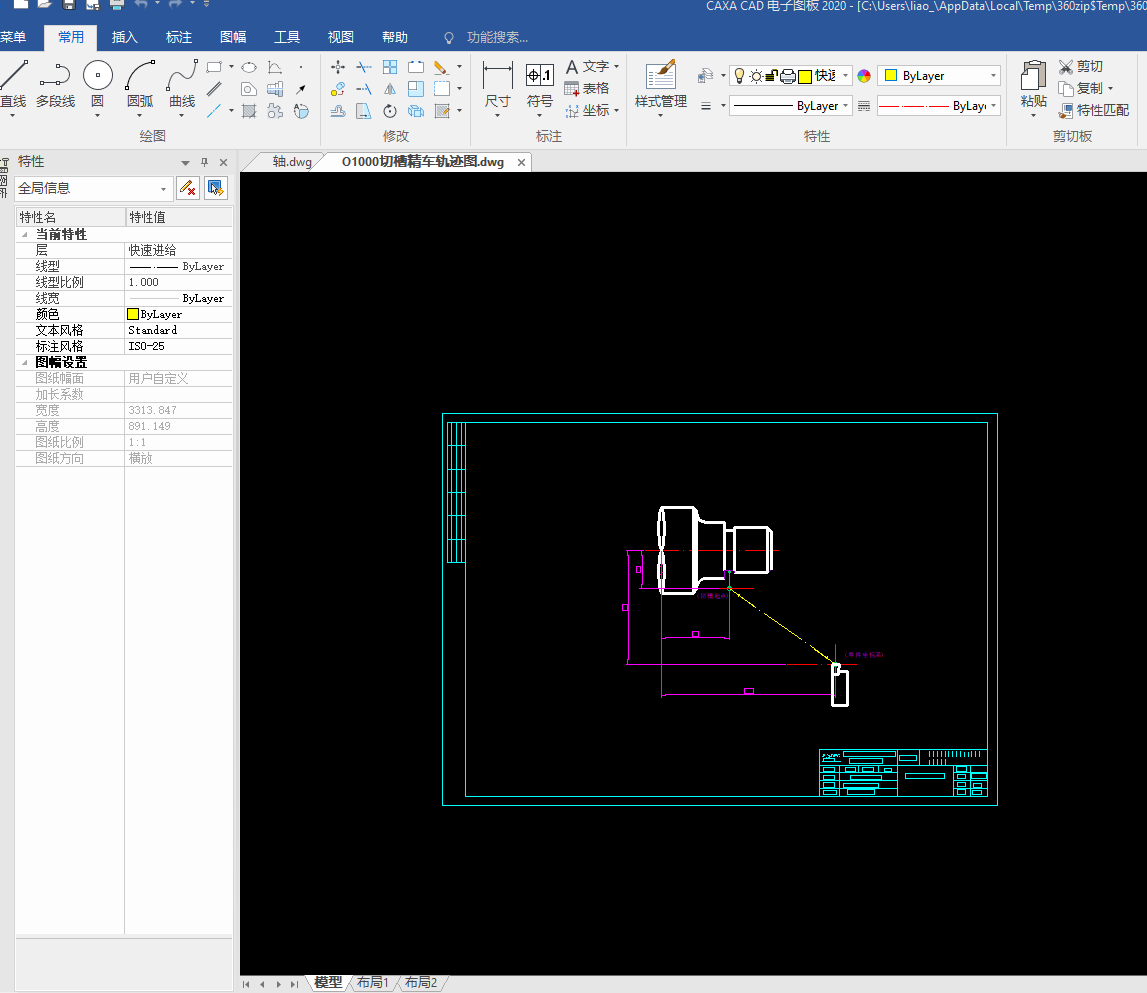Click the trim tool icon

[364, 67]
